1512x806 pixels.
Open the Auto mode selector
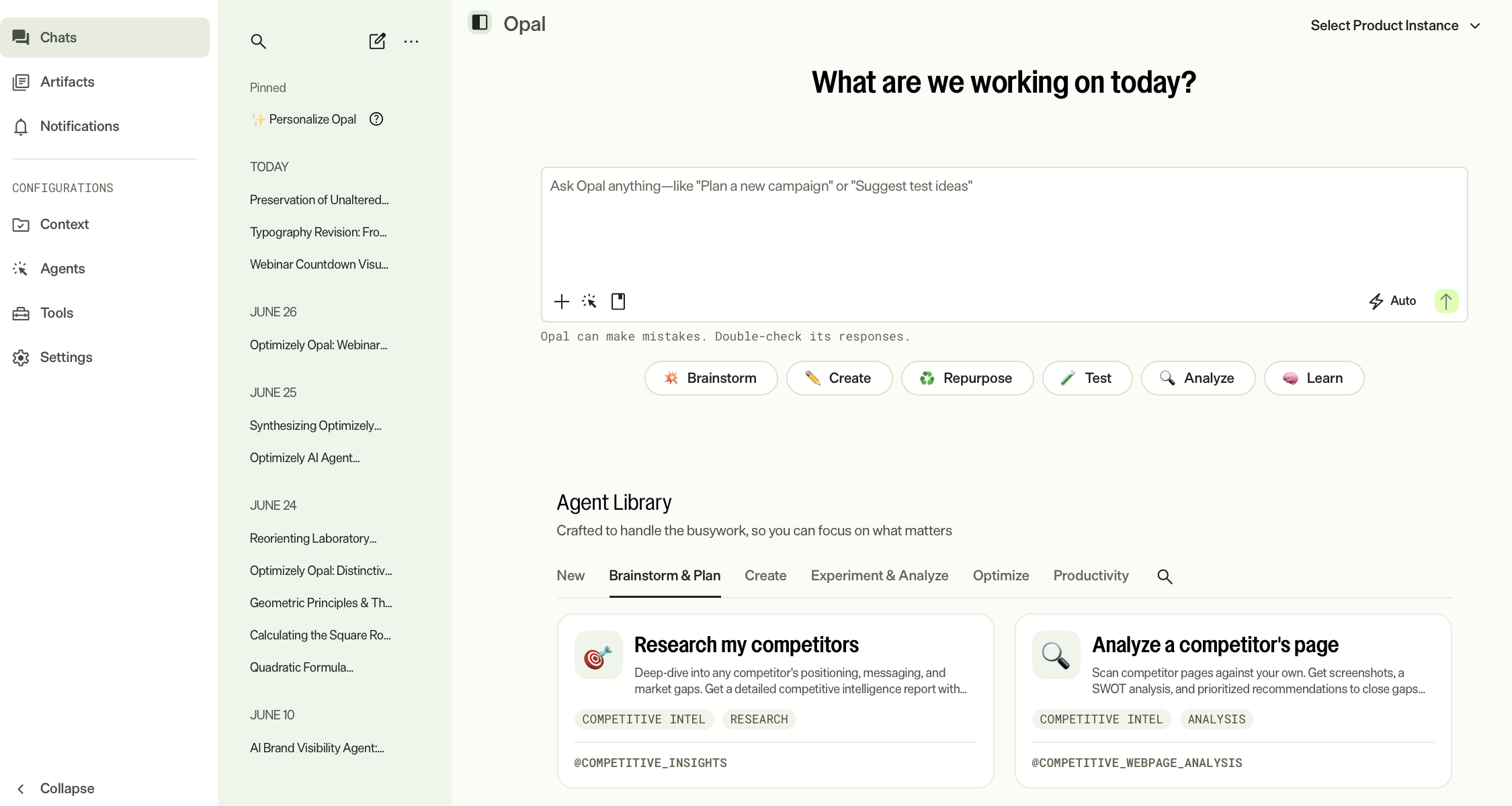[1392, 301]
